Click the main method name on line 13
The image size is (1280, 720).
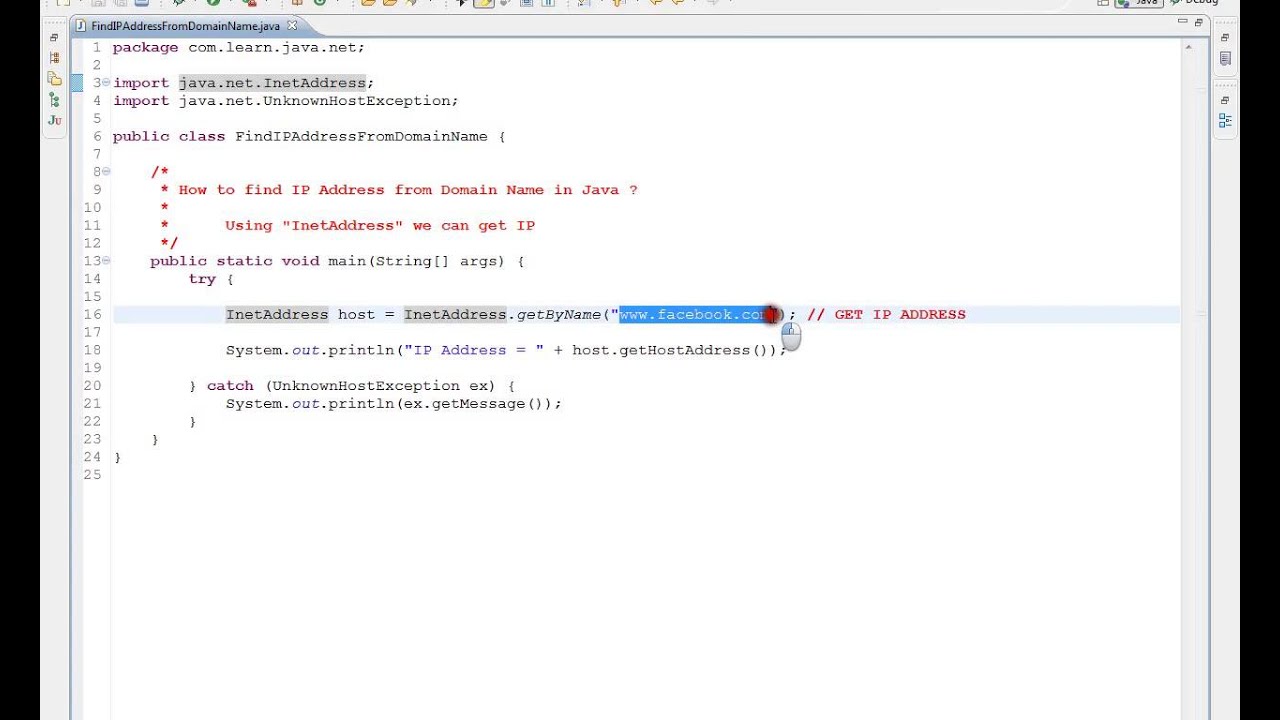coord(347,261)
